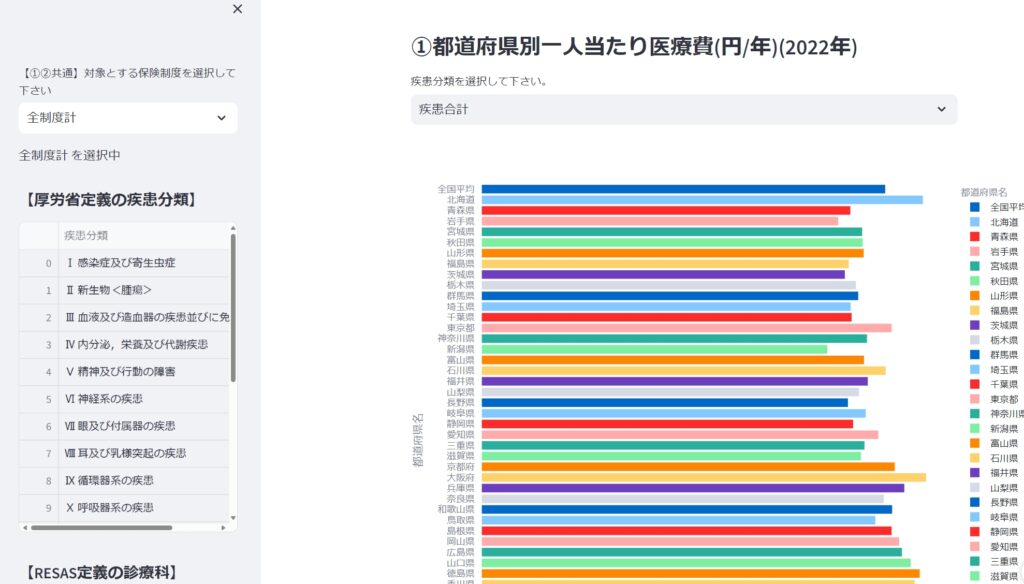
Task: Select row Ⅱ 新生物<腫瘍>
Action: pos(124,290)
